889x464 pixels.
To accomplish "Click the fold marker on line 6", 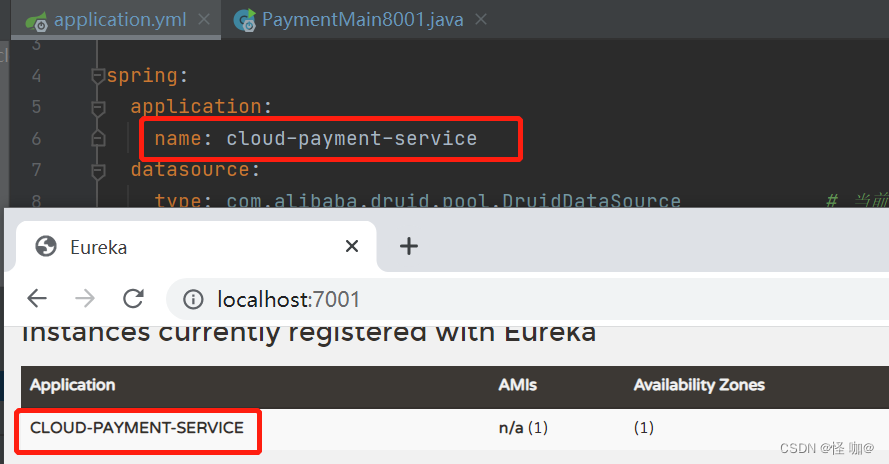I will [x=98, y=138].
